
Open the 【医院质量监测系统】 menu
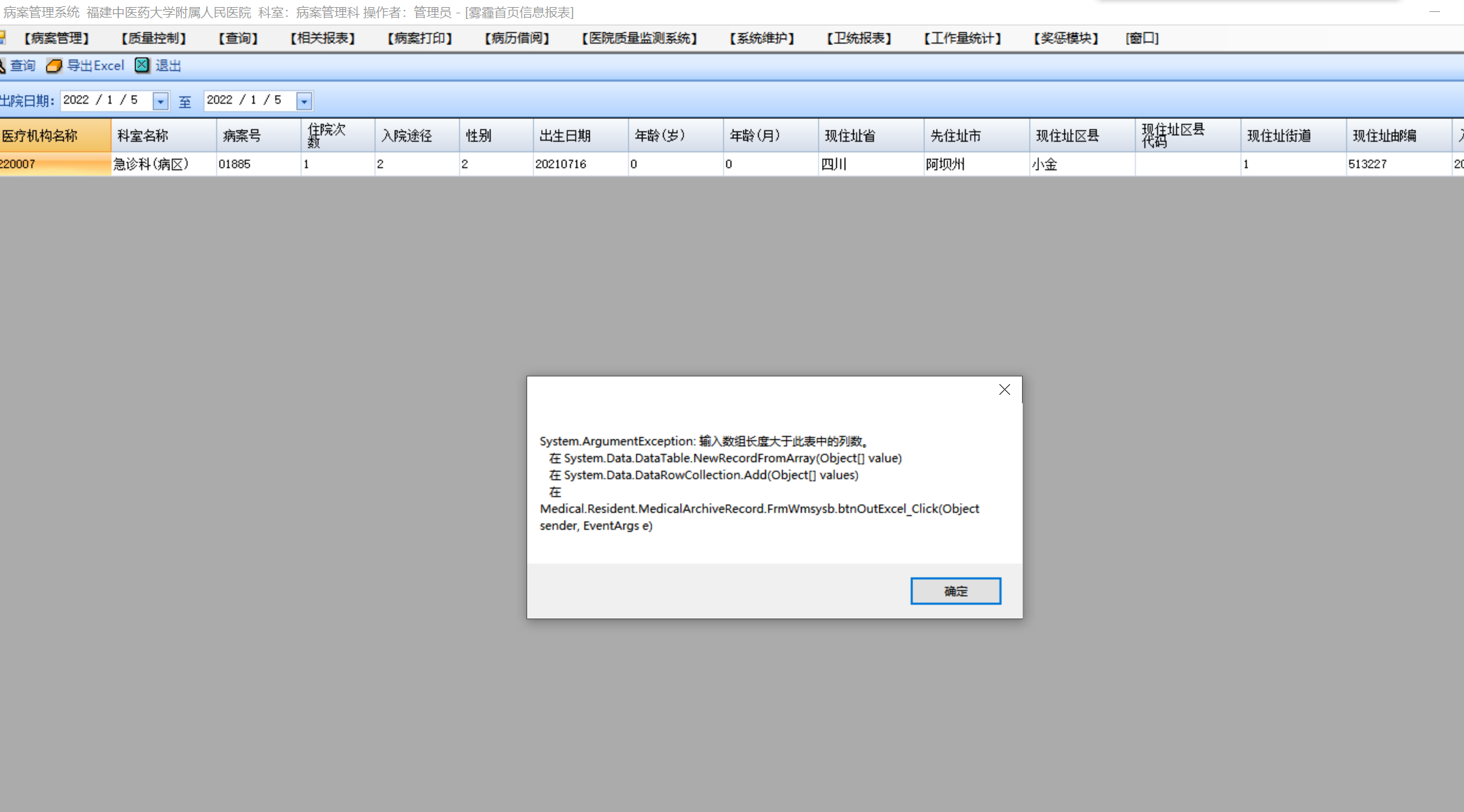(x=639, y=39)
